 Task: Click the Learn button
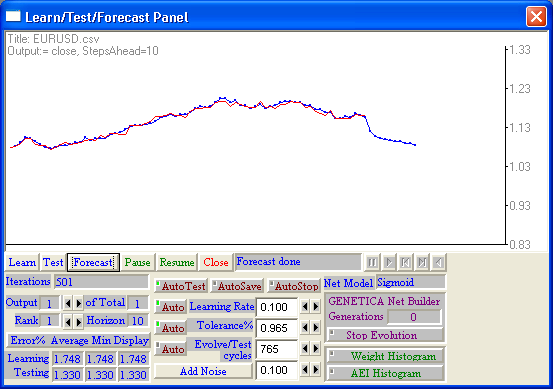[x=22, y=262]
